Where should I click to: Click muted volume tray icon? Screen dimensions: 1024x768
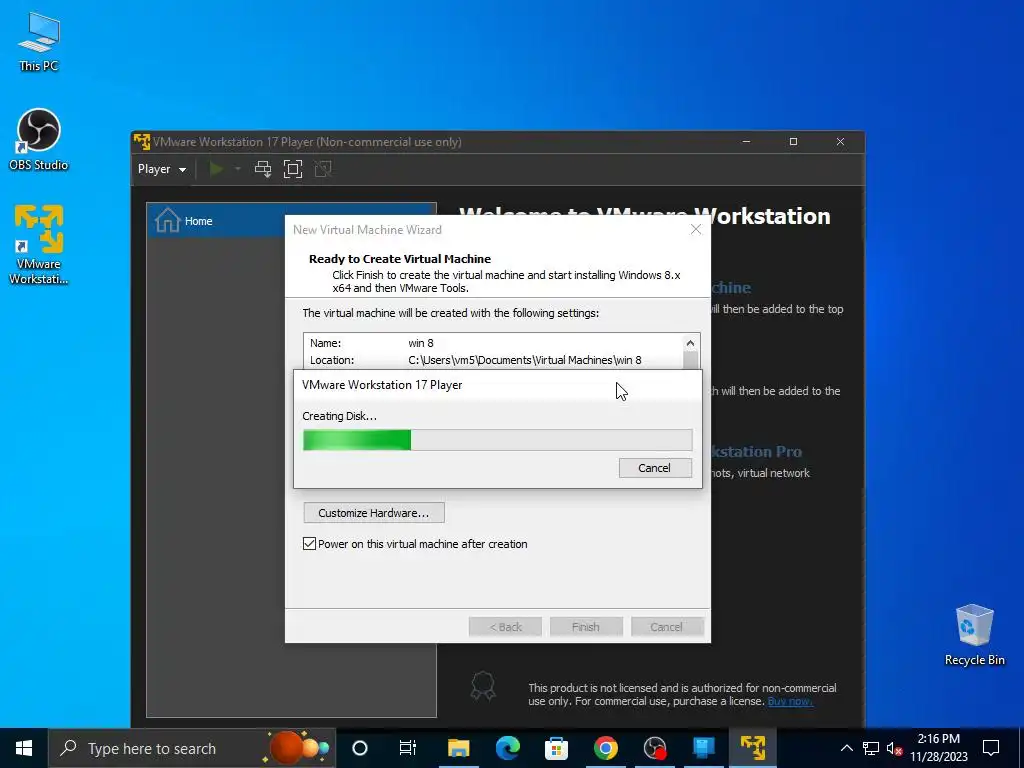coord(895,748)
